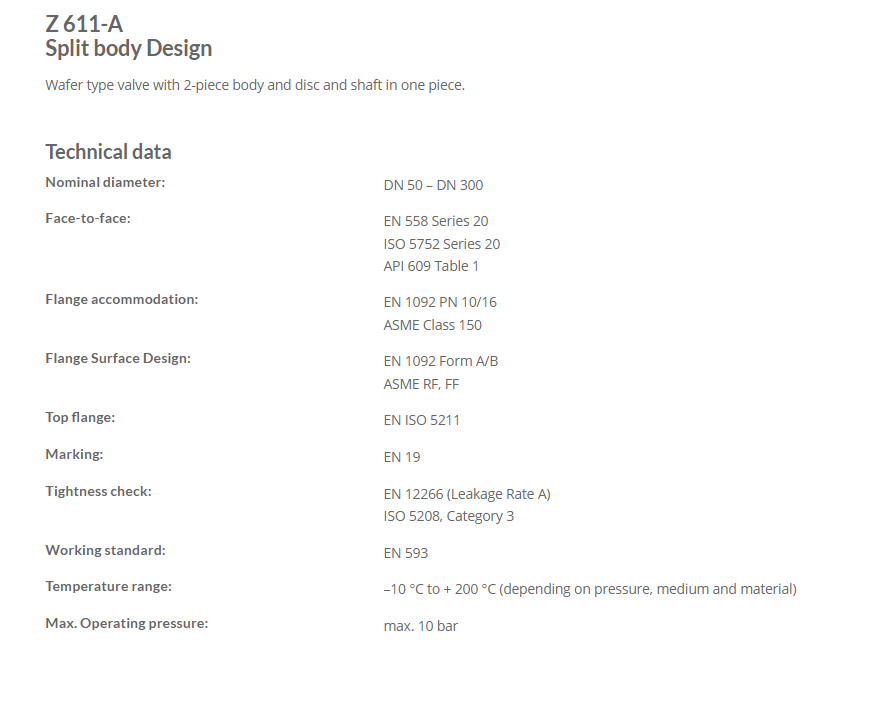Click the Z 611-A heading

(x=84, y=24)
